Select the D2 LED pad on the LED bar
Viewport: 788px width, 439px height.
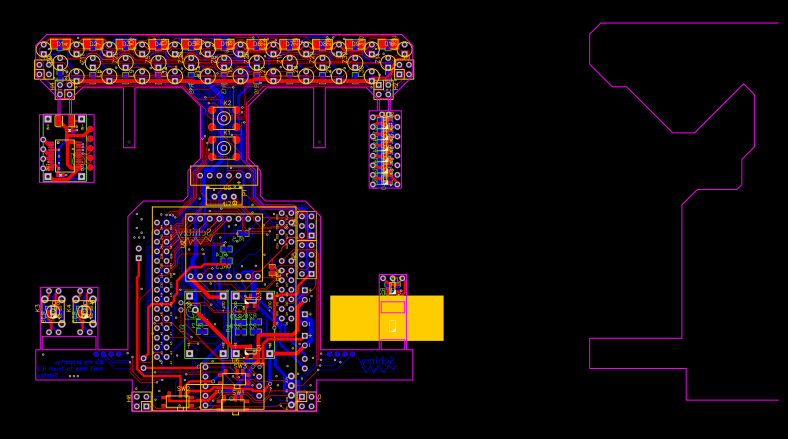[x=93, y=44]
